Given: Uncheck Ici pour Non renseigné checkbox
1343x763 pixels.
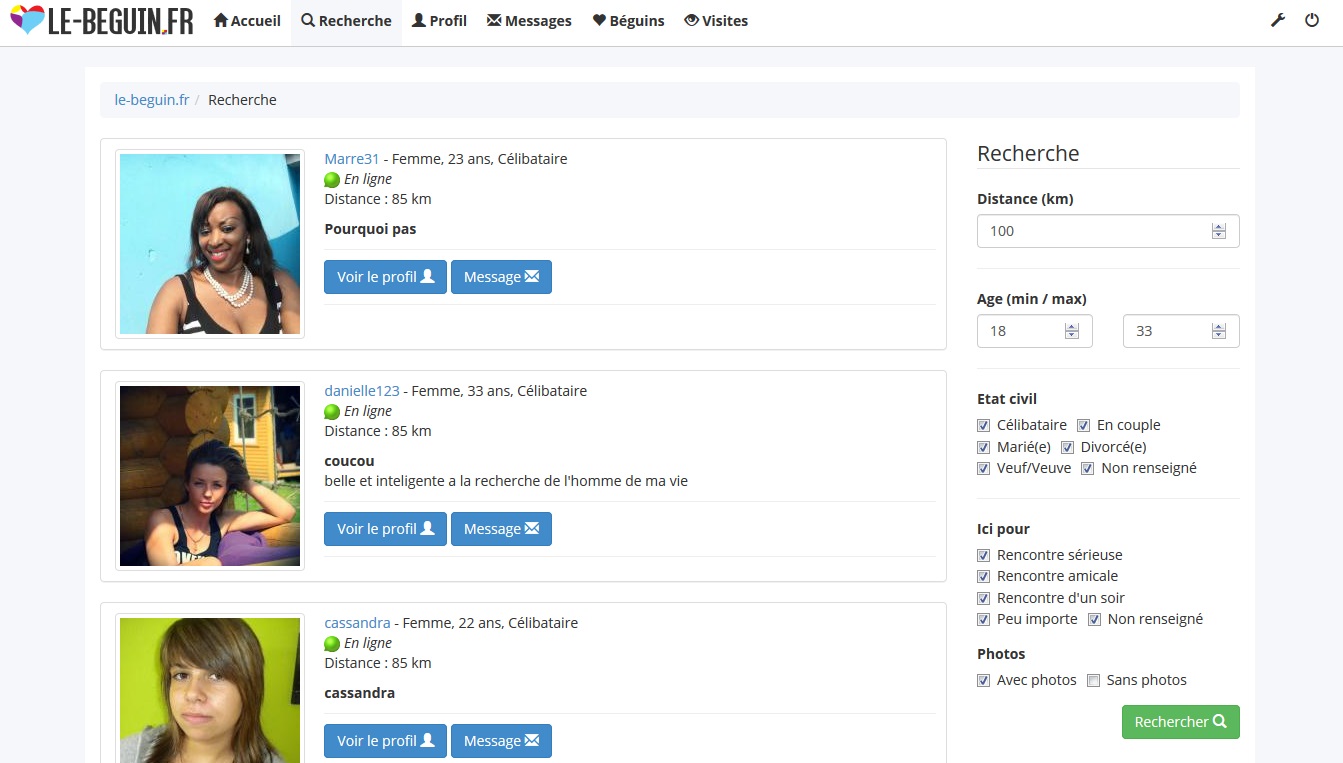Looking at the screenshot, I should click(x=1095, y=620).
